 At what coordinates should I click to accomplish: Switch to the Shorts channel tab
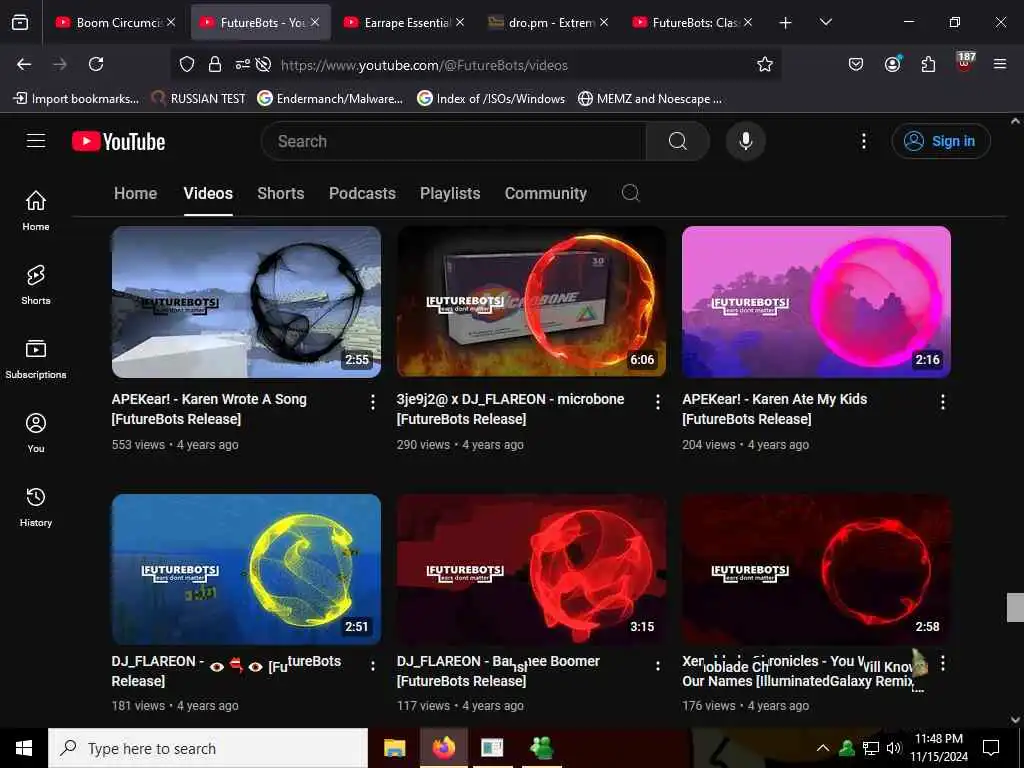coord(281,193)
